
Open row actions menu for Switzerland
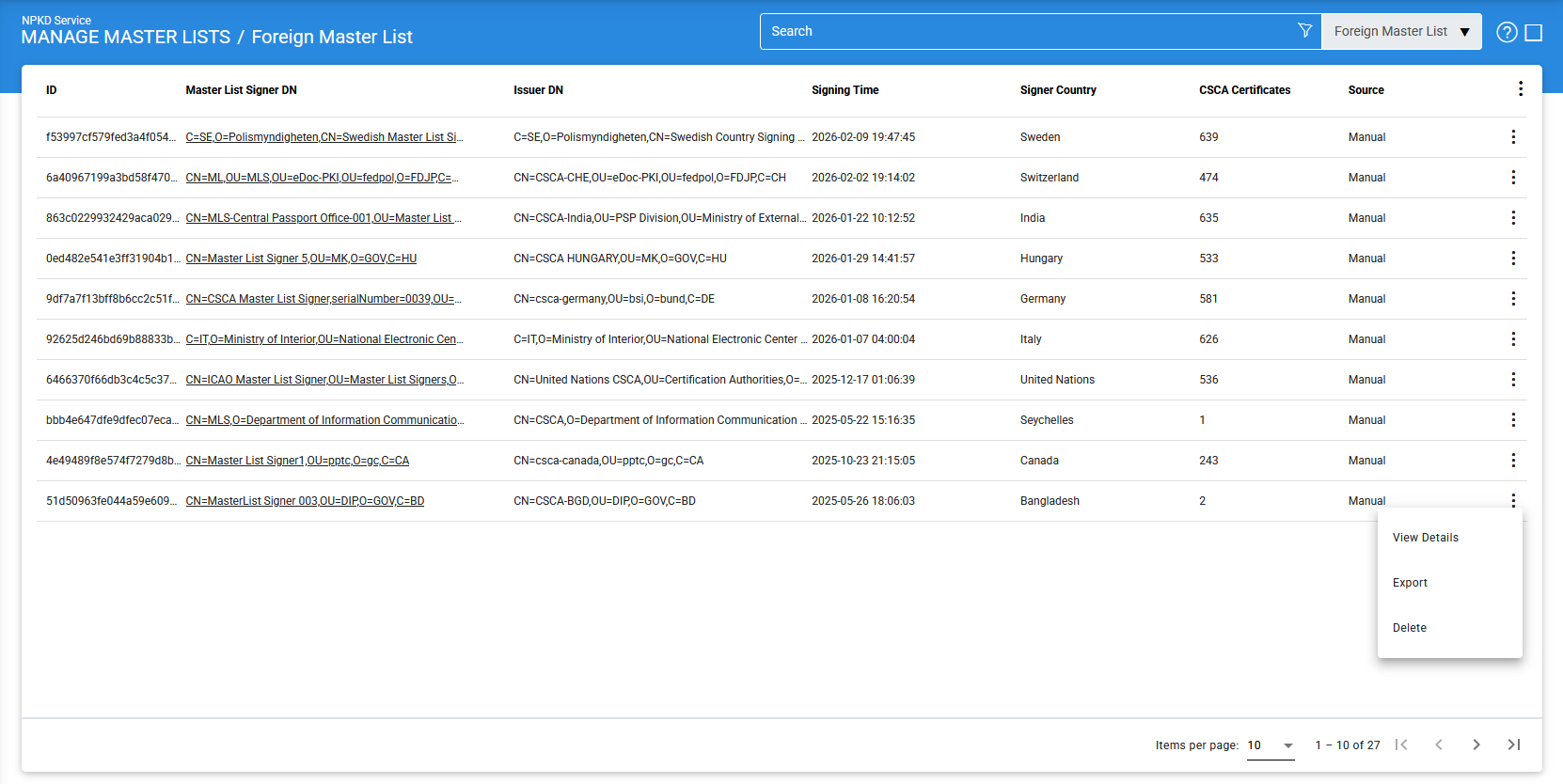click(x=1513, y=178)
